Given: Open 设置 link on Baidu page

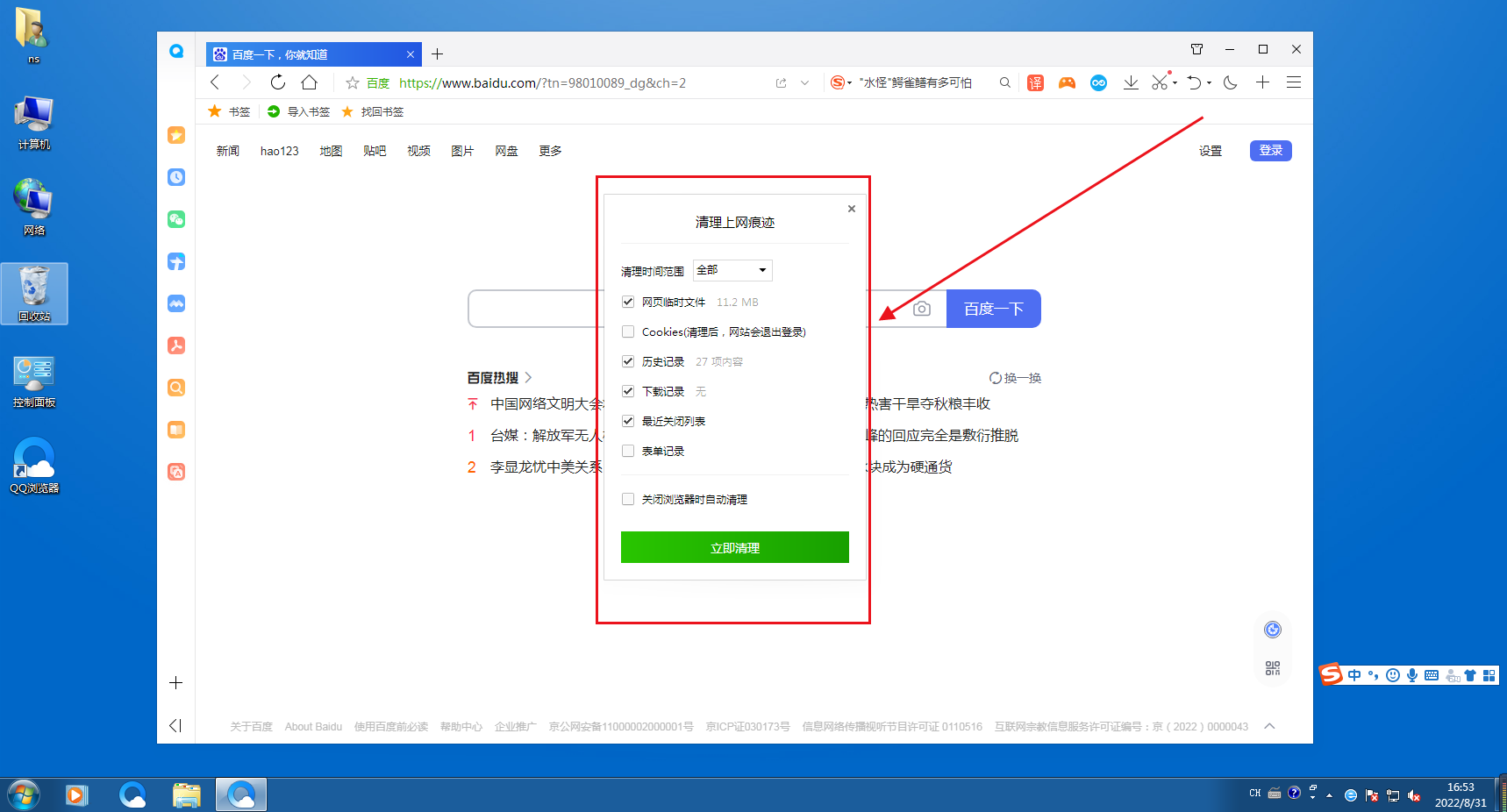Looking at the screenshot, I should (x=1211, y=151).
